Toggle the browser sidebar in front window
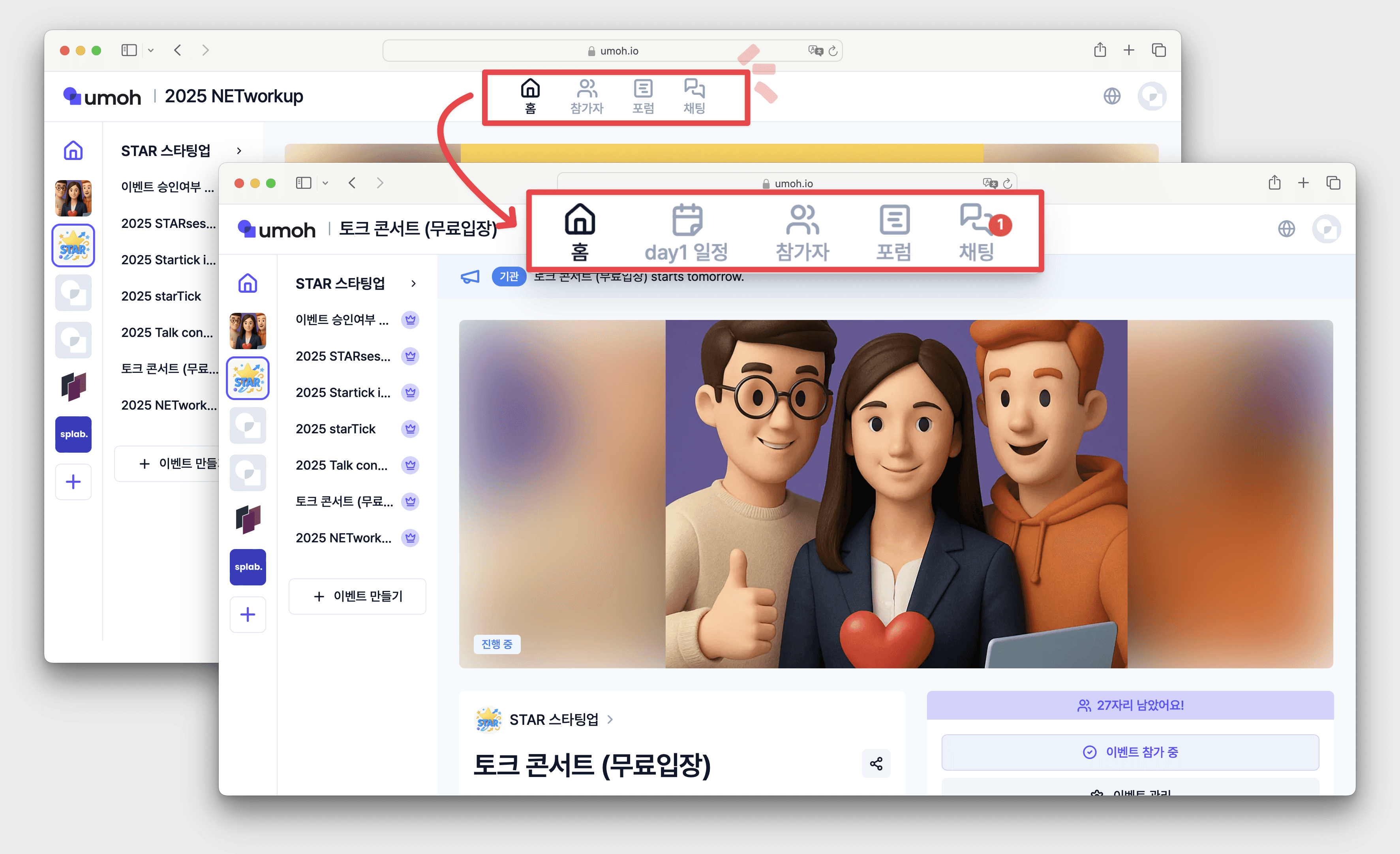Image resolution: width=1400 pixels, height=854 pixels. (x=303, y=183)
